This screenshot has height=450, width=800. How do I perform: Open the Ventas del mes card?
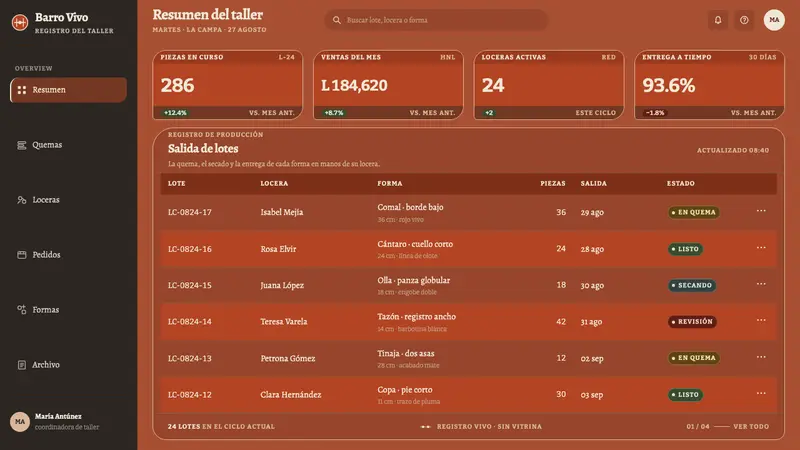[388, 85]
